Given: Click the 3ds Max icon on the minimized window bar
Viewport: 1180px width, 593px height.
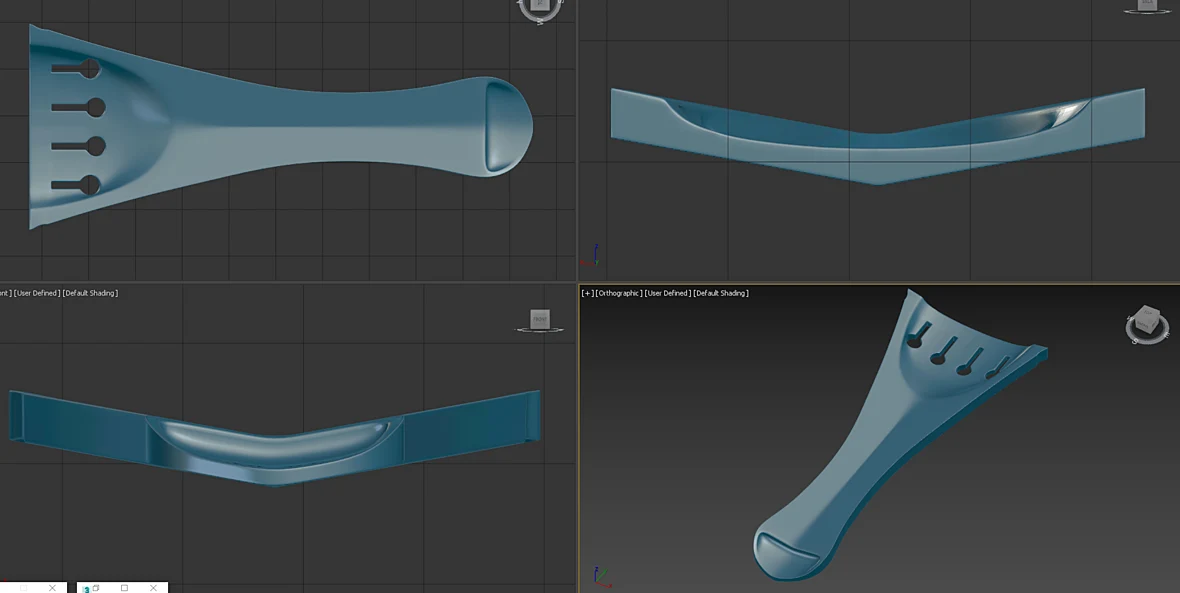Looking at the screenshot, I should [x=87, y=588].
